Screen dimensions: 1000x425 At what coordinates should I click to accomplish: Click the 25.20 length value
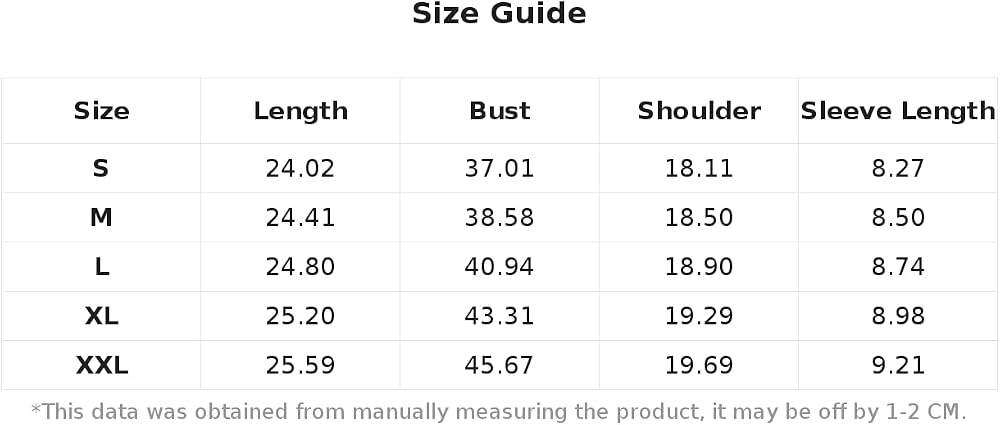click(x=300, y=316)
